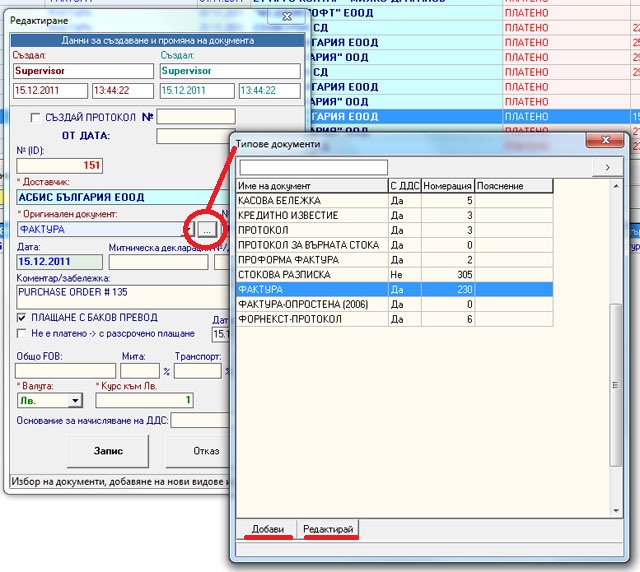Image resolution: width=640 pixels, height=572 pixels.
Task: Select the СТОКОВА РАЗПИСКА row
Action: (x=395, y=274)
